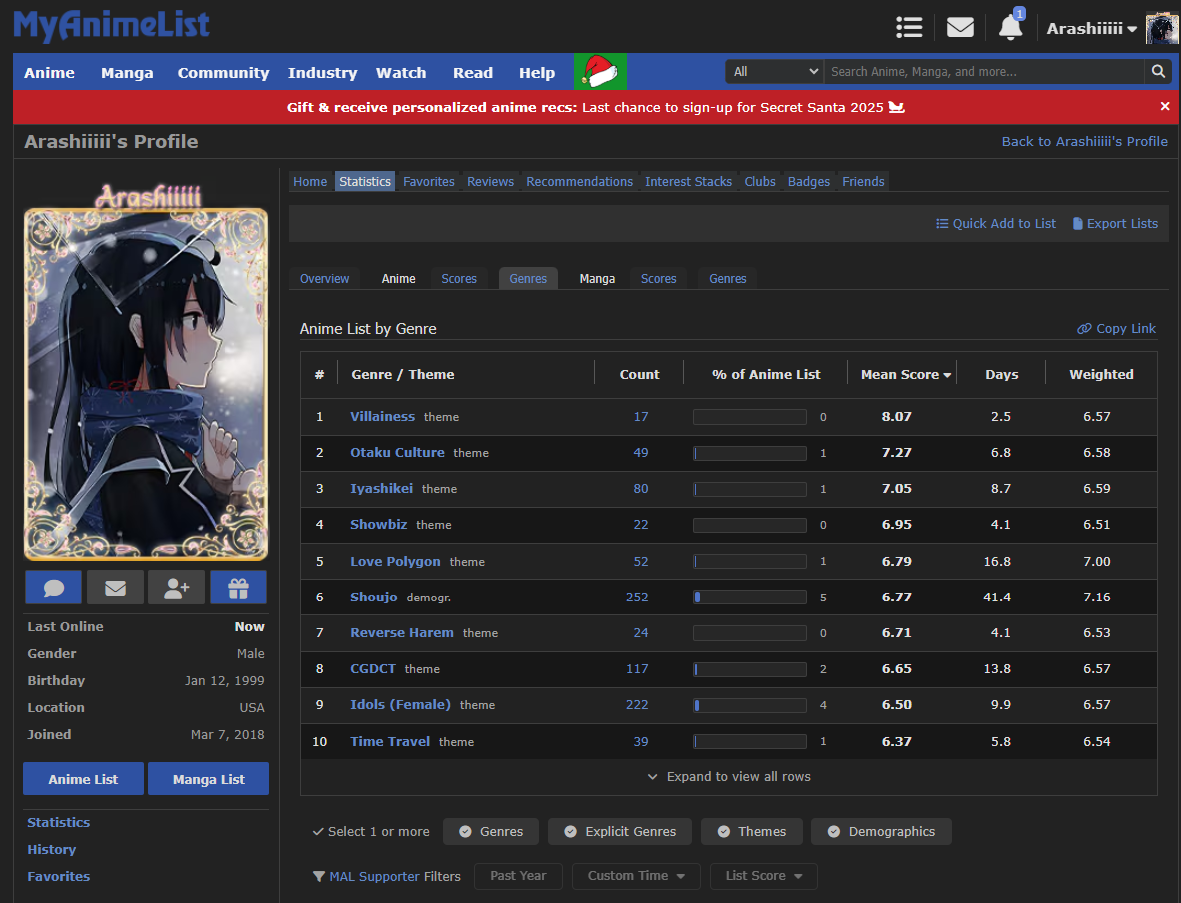Open the Watch menu
Image resolution: width=1181 pixels, height=903 pixels.
[x=401, y=73]
